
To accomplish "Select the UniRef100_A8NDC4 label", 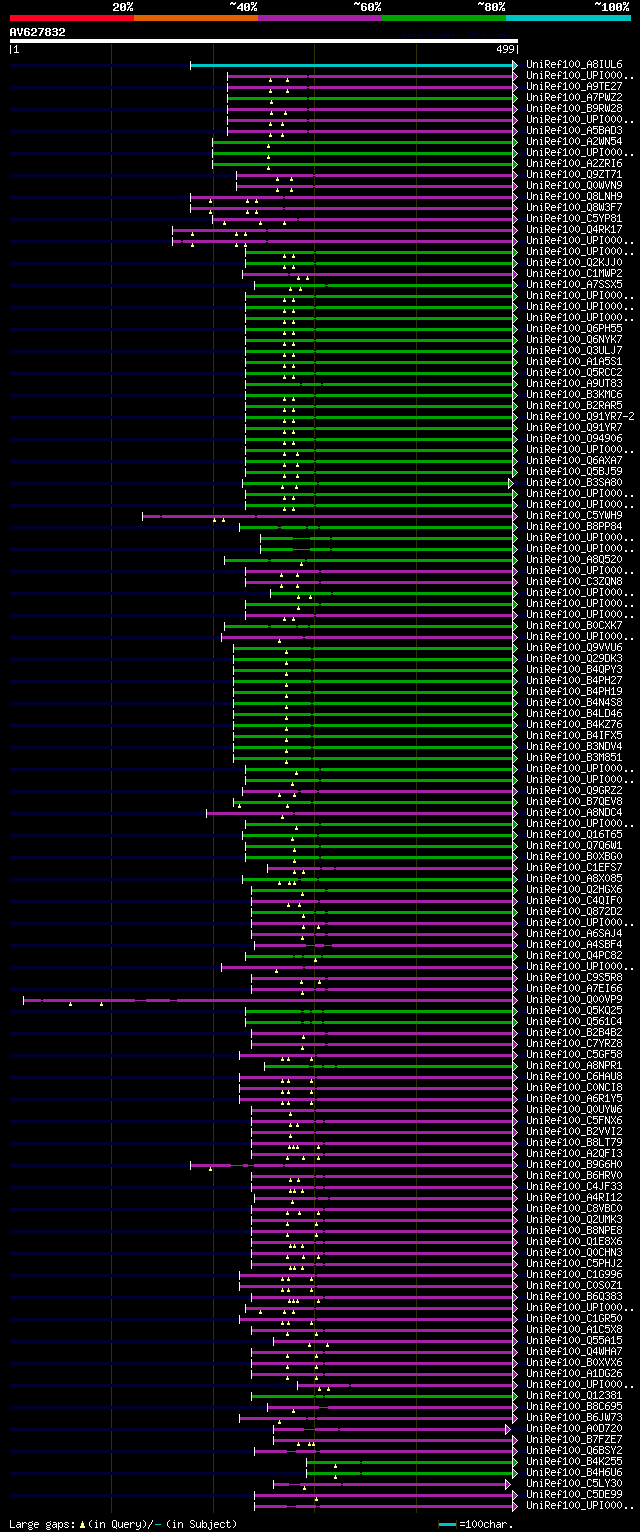I will 574,813.
